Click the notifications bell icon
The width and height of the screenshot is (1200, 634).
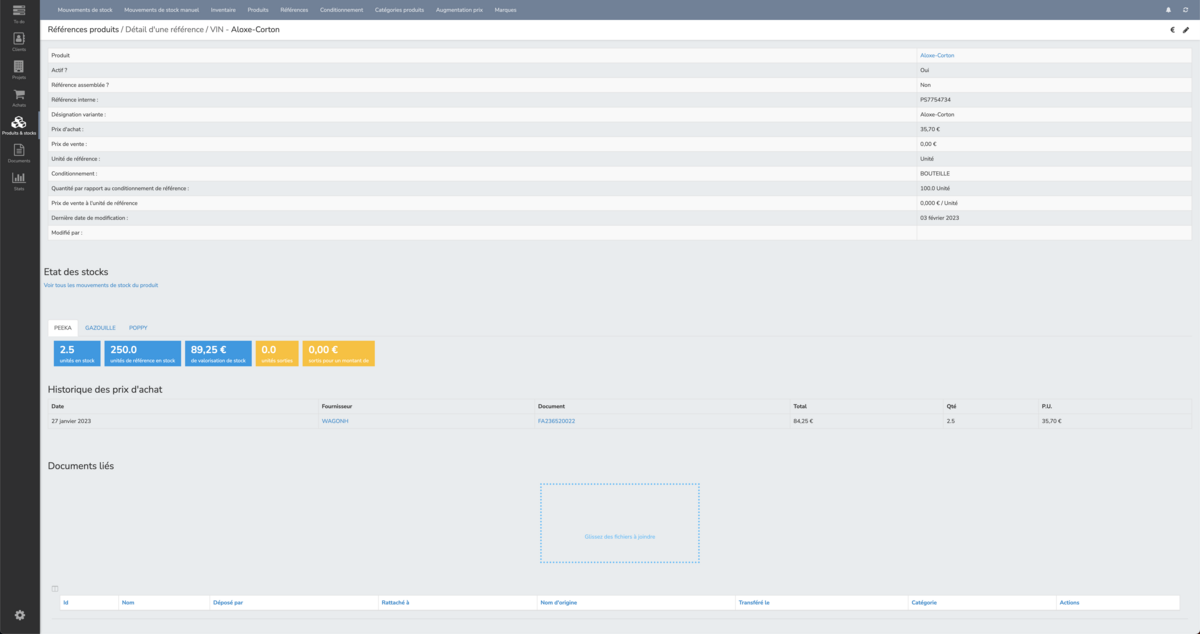(x=1169, y=10)
